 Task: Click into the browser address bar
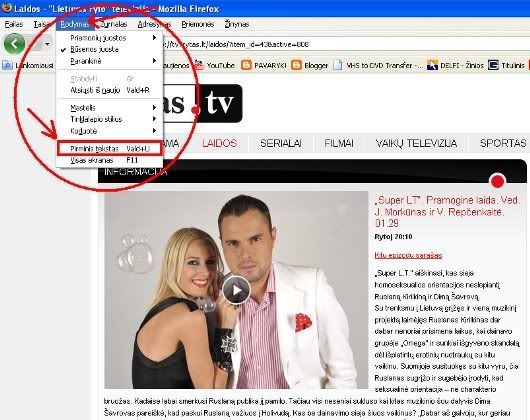click(x=345, y=44)
